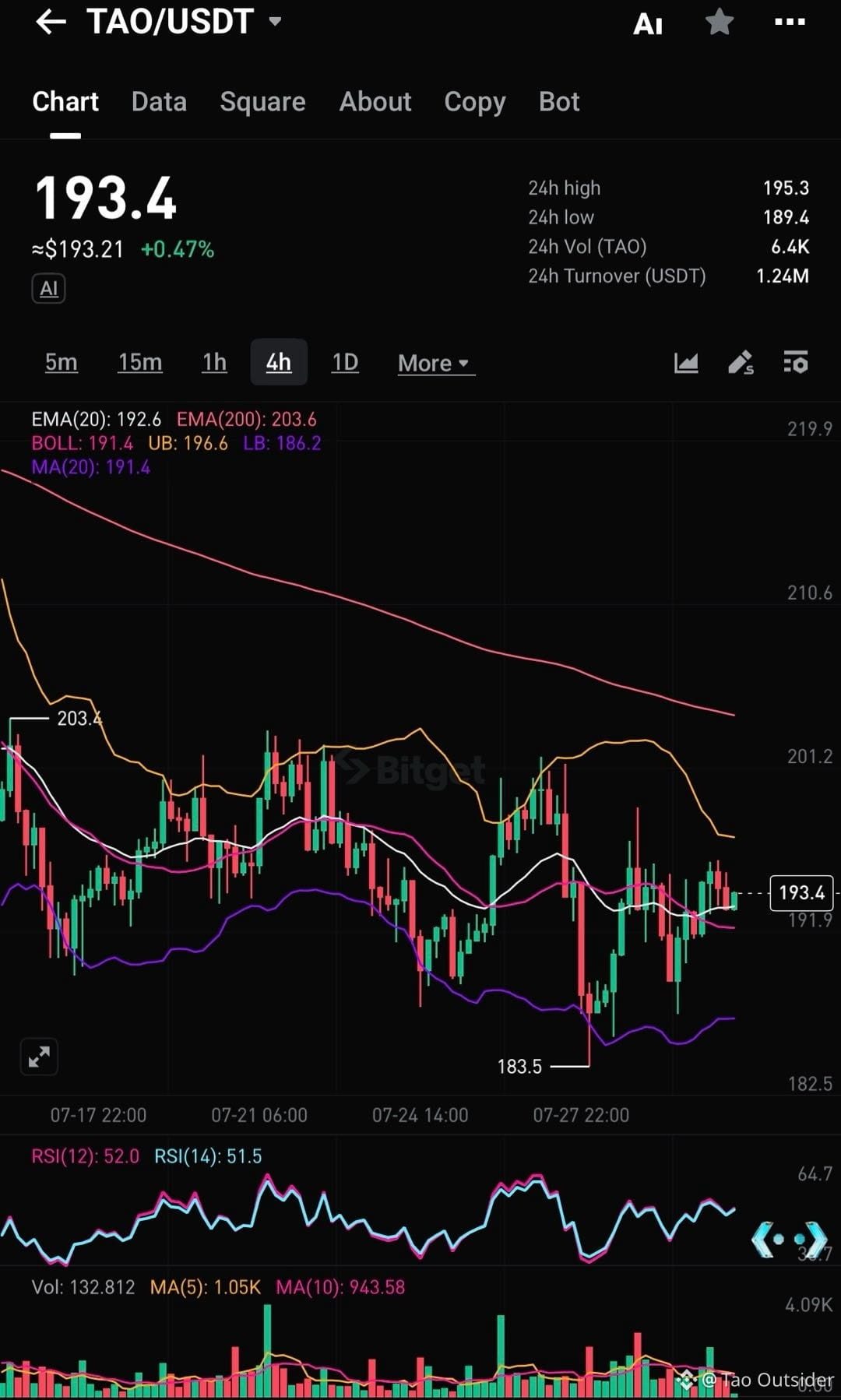Open the Copy tab
The image size is (841, 1400).
click(475, 102)
